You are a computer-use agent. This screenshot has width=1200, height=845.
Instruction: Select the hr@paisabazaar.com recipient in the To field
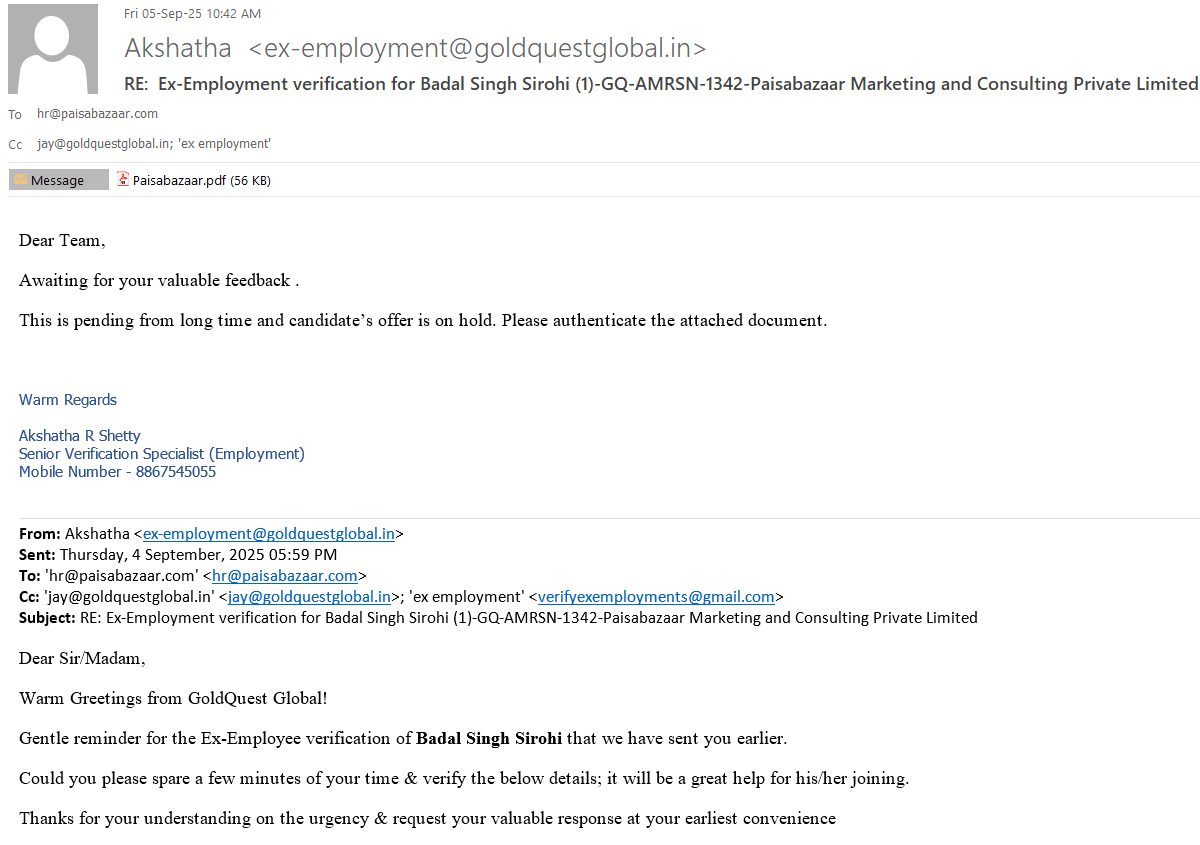point(97,114)
